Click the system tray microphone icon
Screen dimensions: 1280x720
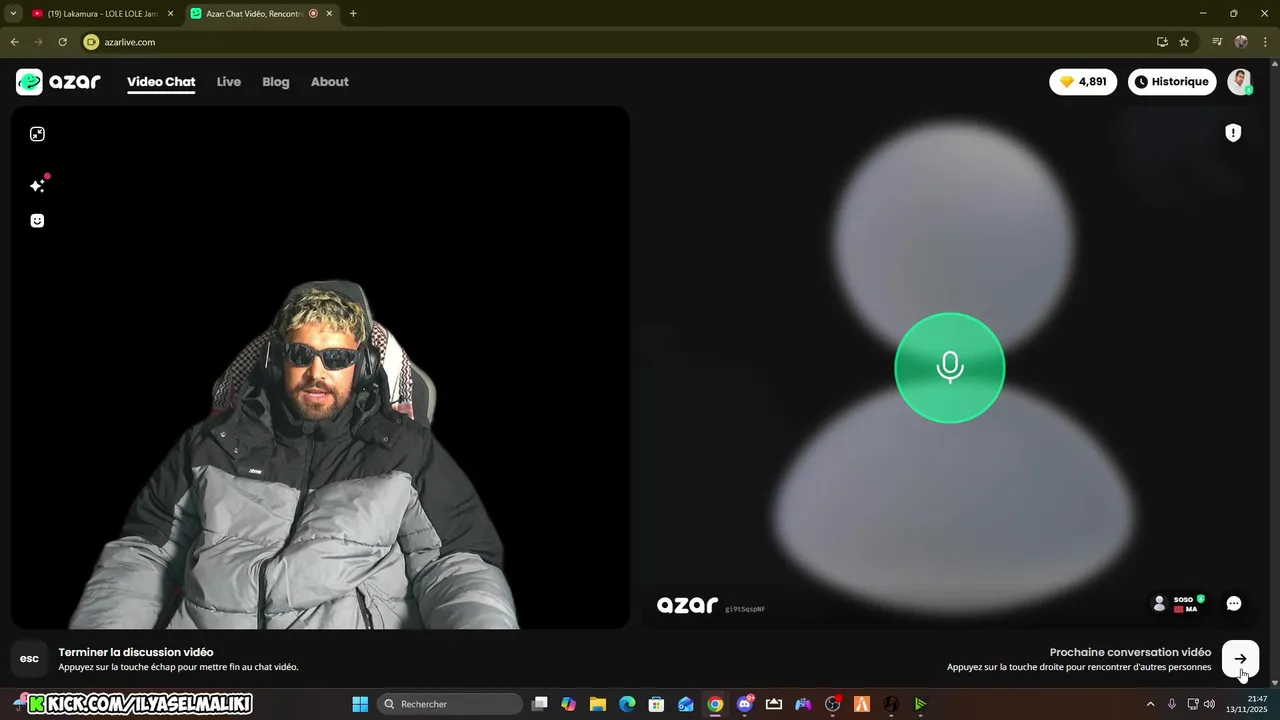pos(1172,704)
